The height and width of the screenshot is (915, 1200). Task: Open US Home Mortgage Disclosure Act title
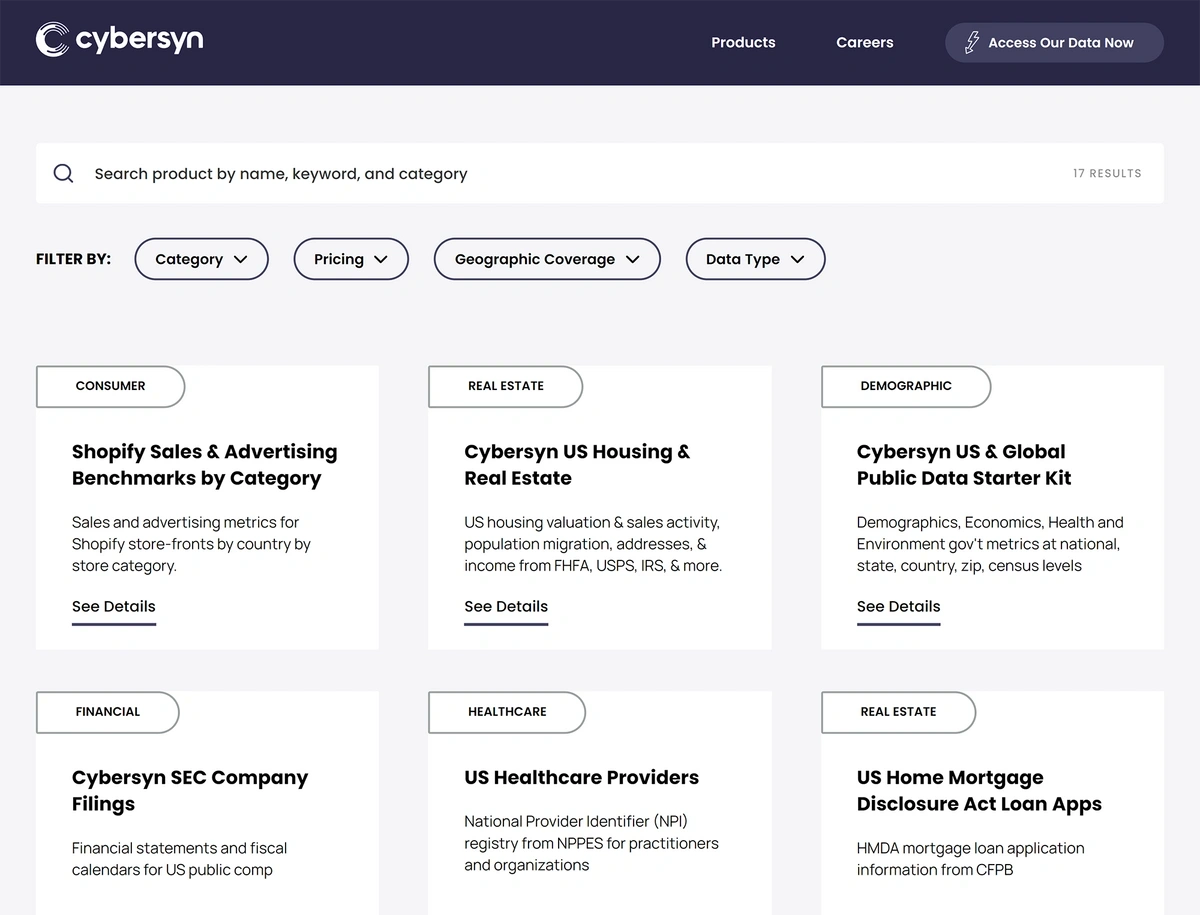point(979,791)
